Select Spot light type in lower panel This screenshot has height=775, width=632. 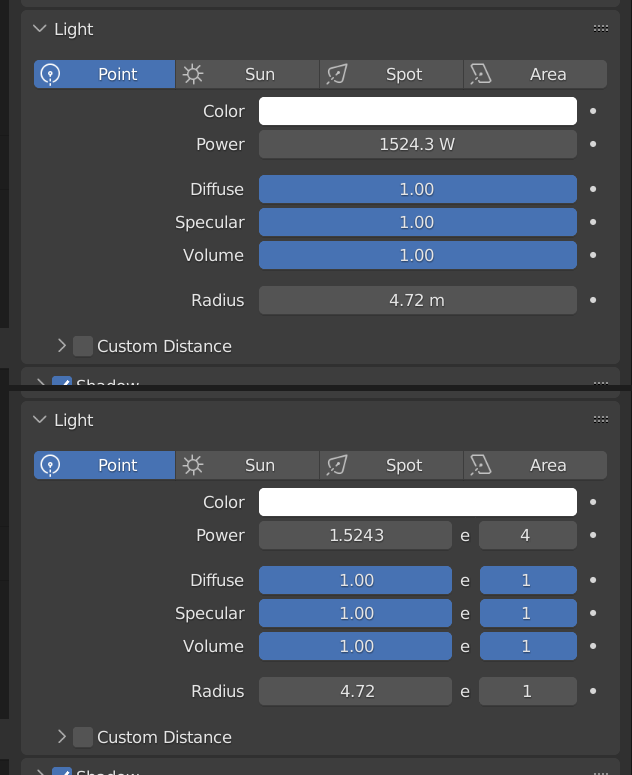point(391,465)
